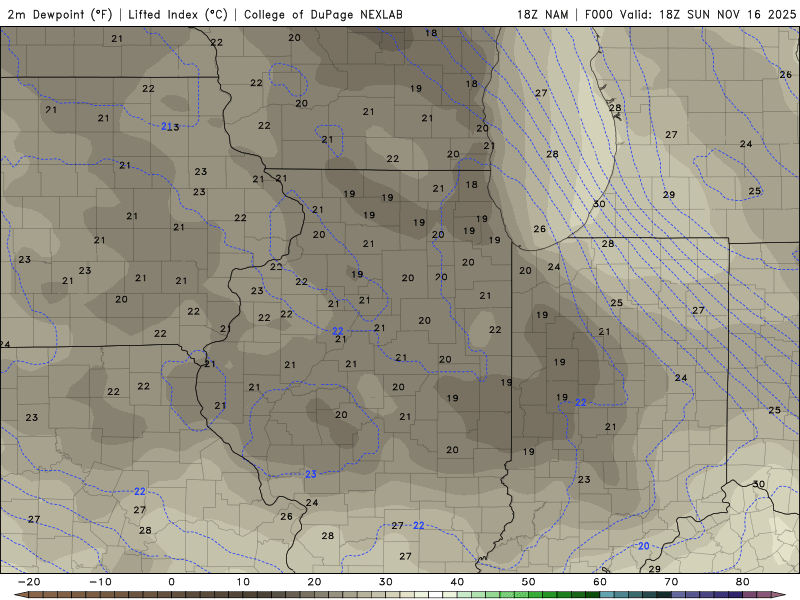The image size is (800, 600).
Task: Click the blue 23 lifted index contour label
Action: pos(311,474)
